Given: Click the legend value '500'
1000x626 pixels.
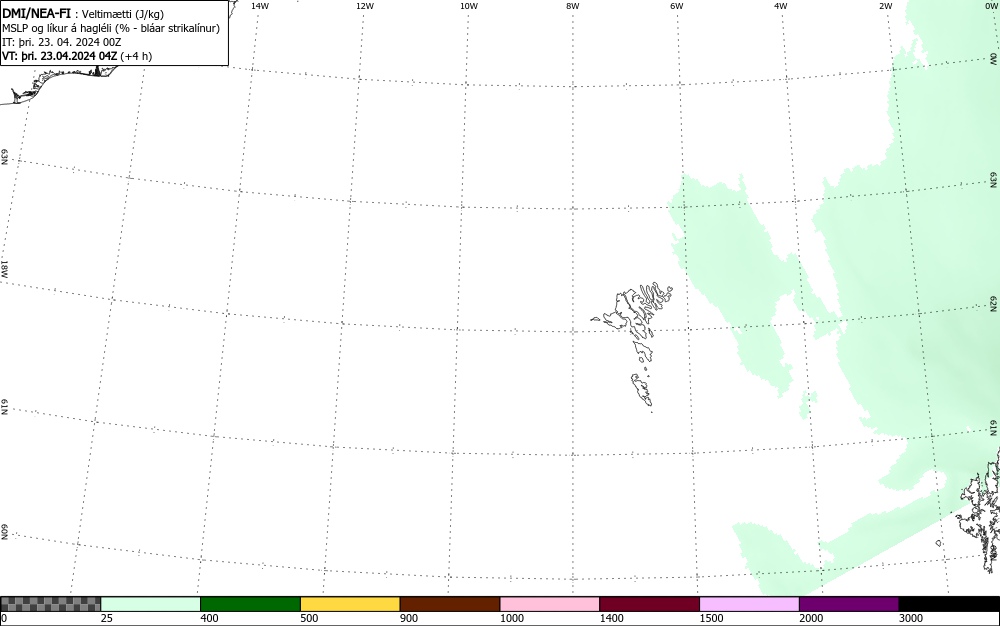Looking at the screenshot, I should click(x=309, y=618).
